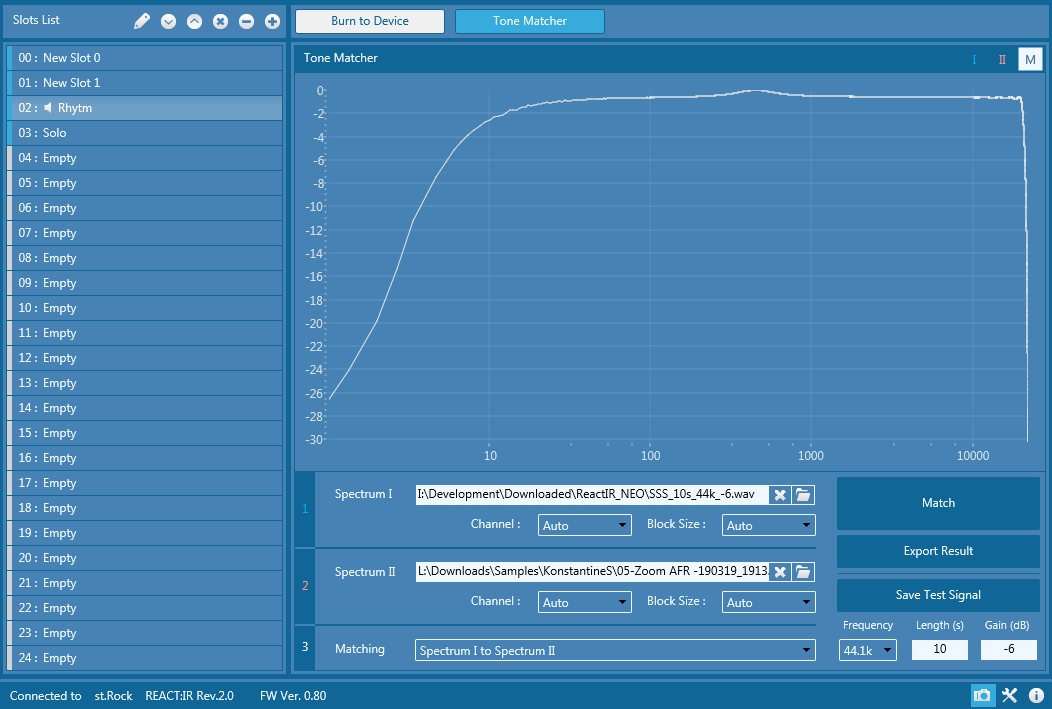
Task: Open the info about icon
Action: (x=1036, y=695)
